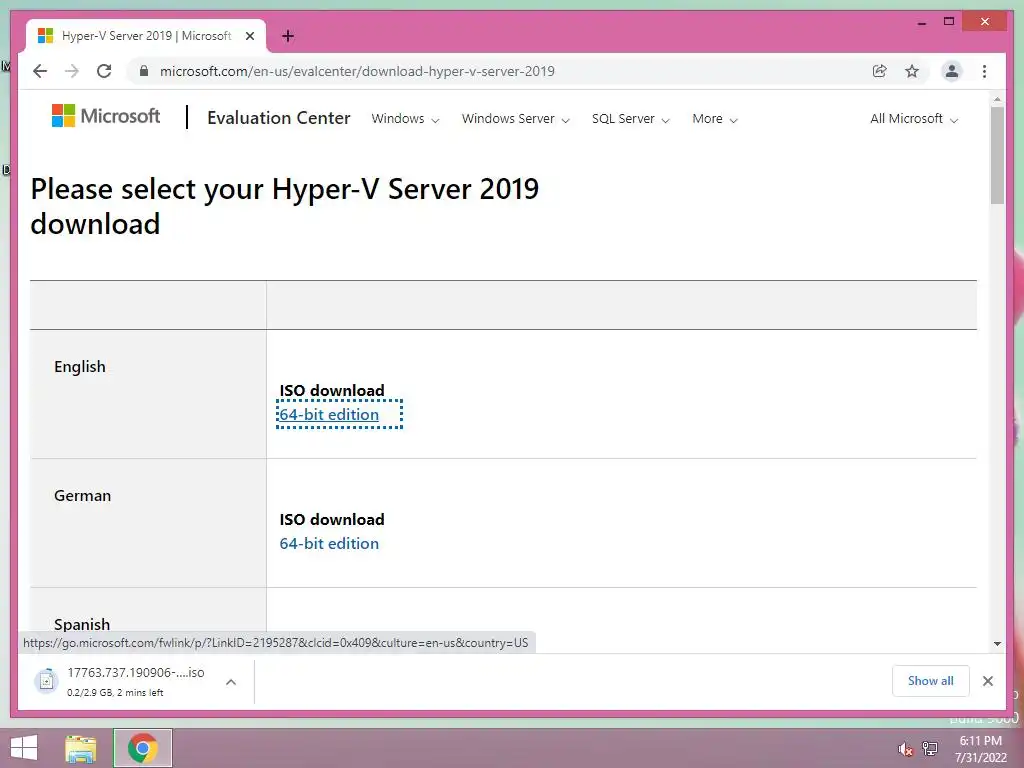Bookmark this page with the star icon
Image resolution: width=1024 pixels, height=768 pixels.
pos(912,71)
